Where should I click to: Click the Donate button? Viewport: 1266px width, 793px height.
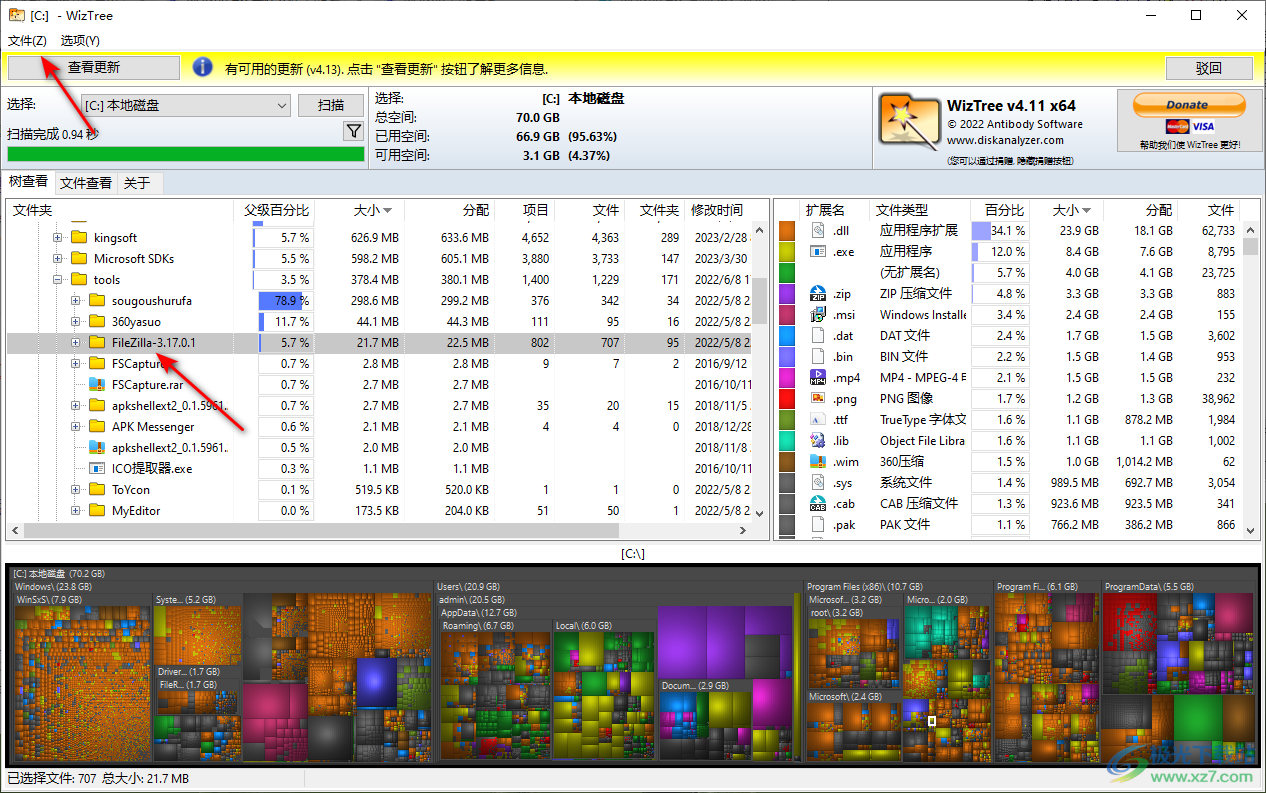tap(1188, 104)
